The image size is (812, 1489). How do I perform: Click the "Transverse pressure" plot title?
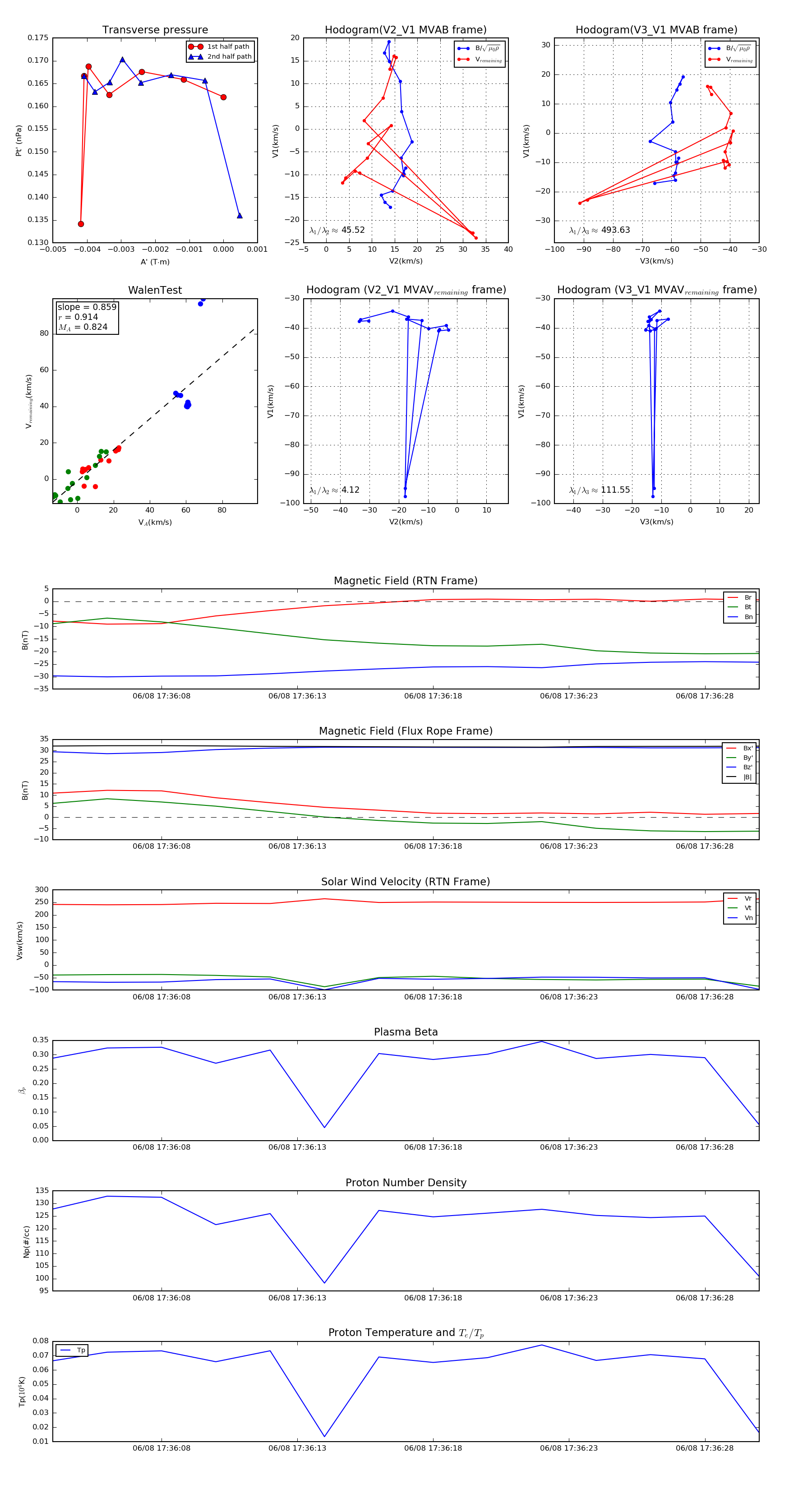point(155,30)
